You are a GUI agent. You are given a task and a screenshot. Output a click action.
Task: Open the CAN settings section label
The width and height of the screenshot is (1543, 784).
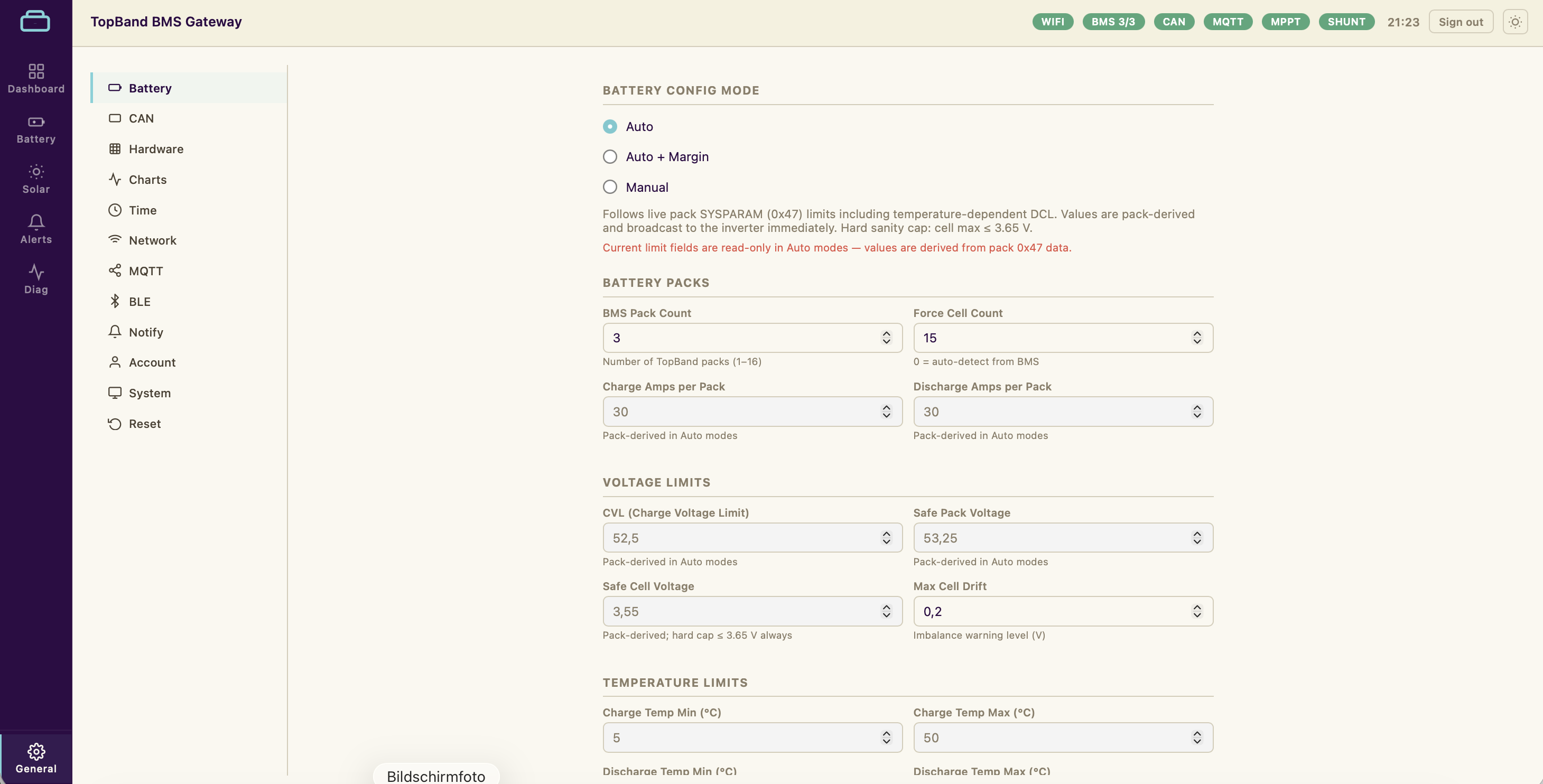[x=142, y=118]
